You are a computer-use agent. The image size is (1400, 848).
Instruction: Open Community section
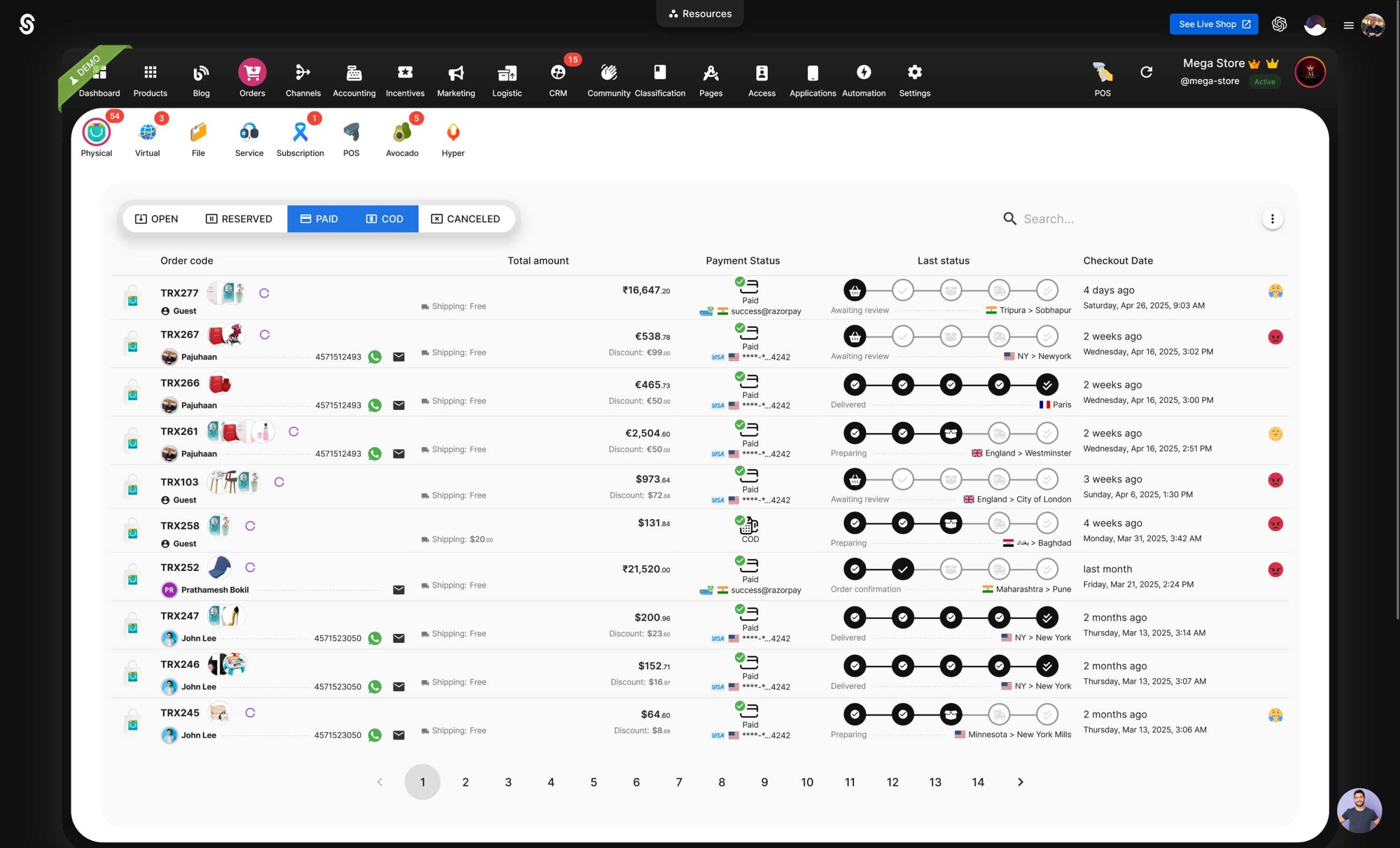[x=608, y=79]
